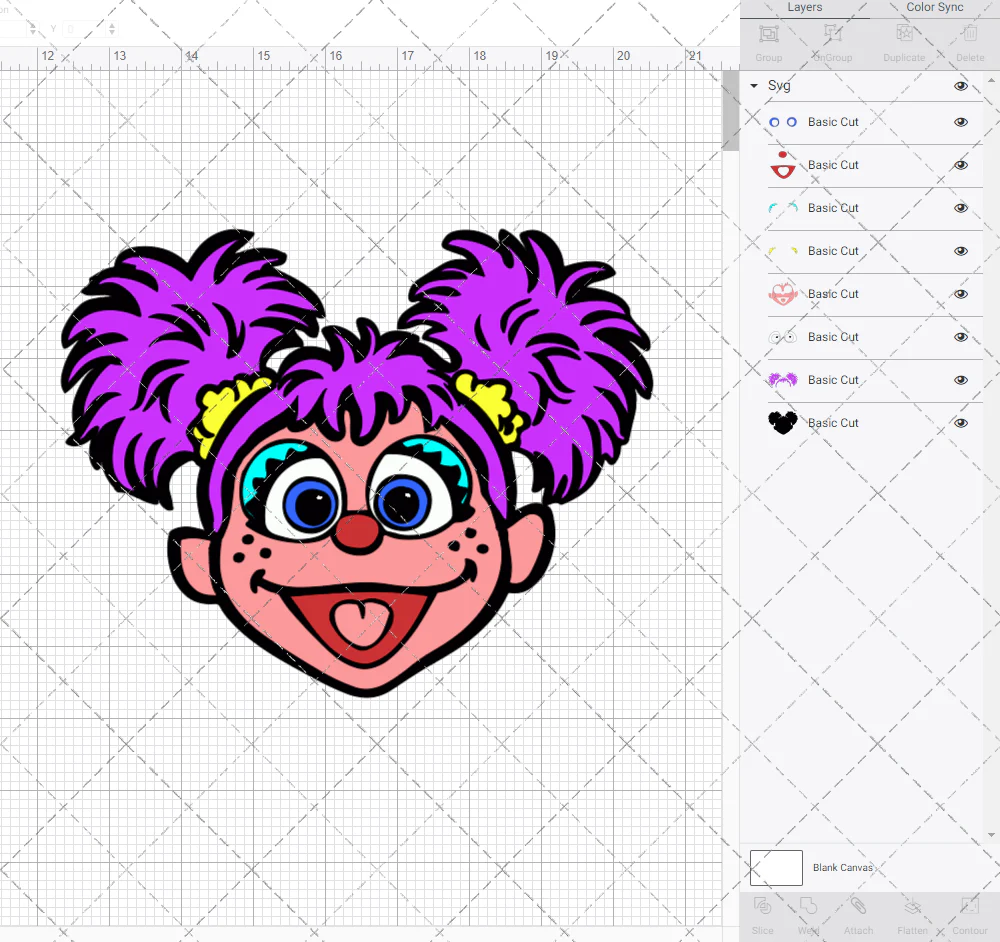Collapse the Svg group arrow

[x=754, y=86]
